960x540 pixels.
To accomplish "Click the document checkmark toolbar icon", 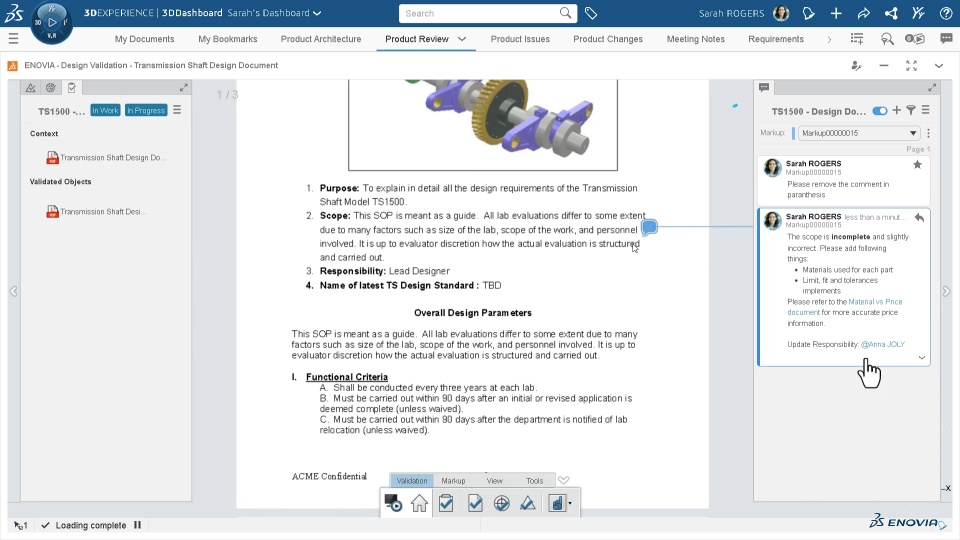I will tap(474, 503).
